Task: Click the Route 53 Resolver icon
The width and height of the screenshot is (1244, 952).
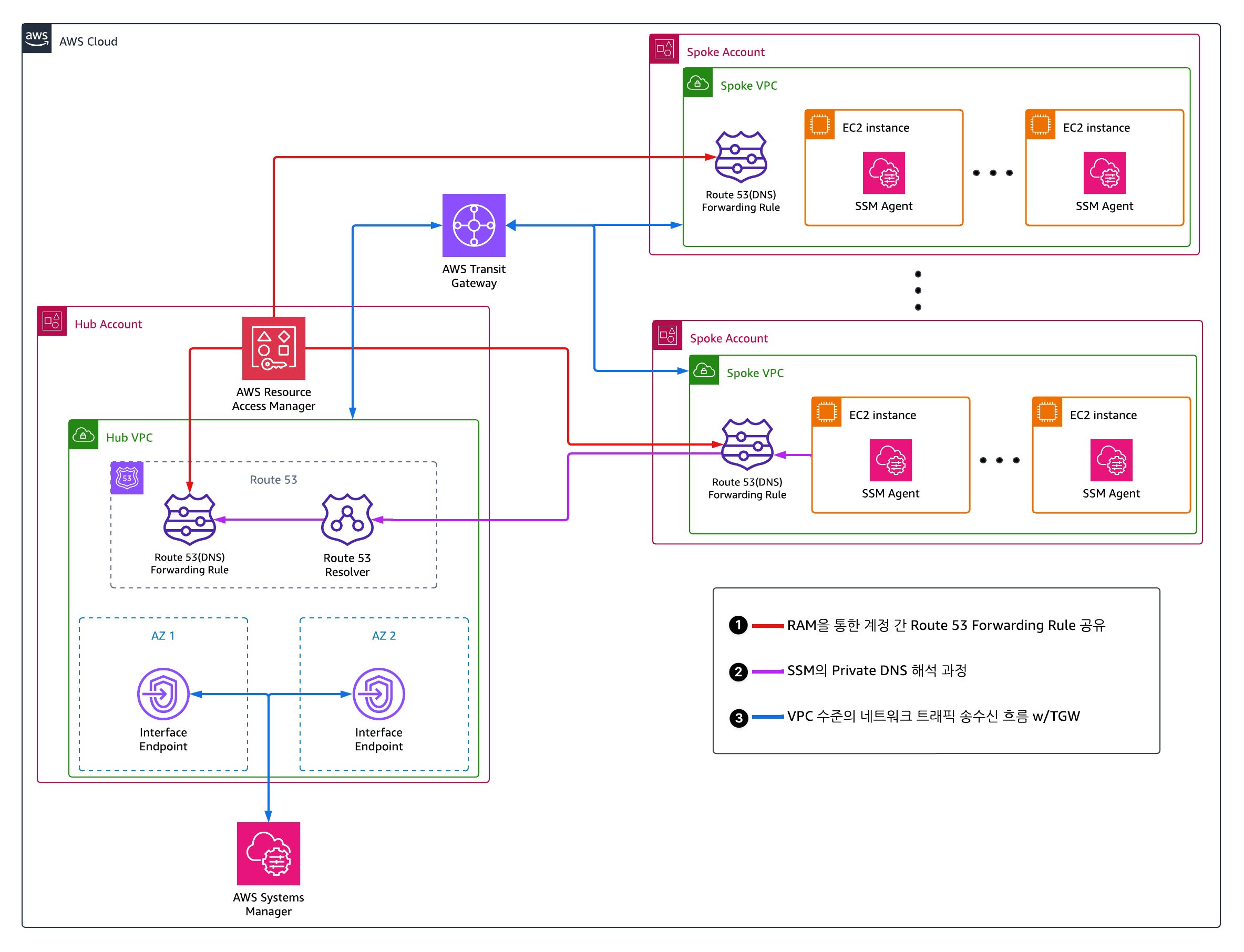Action: 347,519
